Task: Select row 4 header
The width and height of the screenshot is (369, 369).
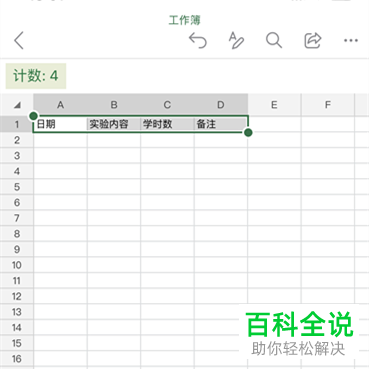Action: (x=17, y=171)
